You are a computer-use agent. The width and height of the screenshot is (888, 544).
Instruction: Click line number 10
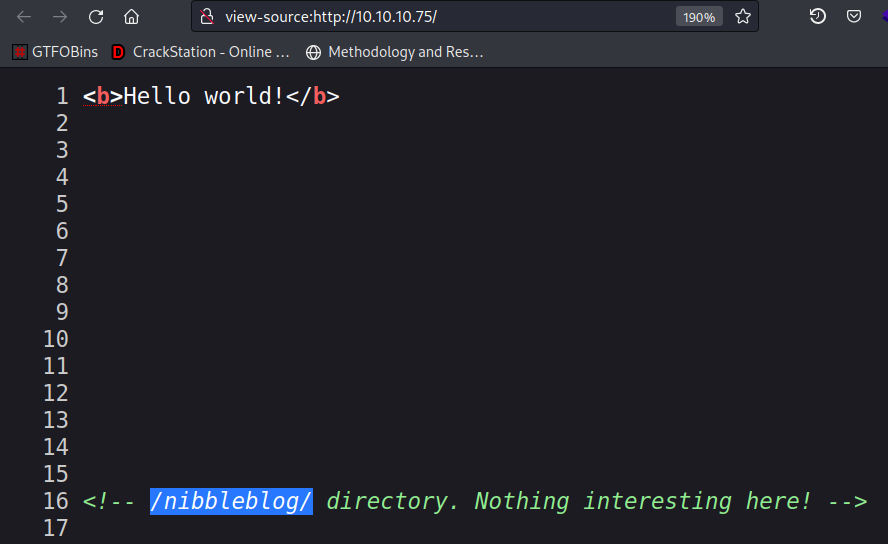(56, 339)
